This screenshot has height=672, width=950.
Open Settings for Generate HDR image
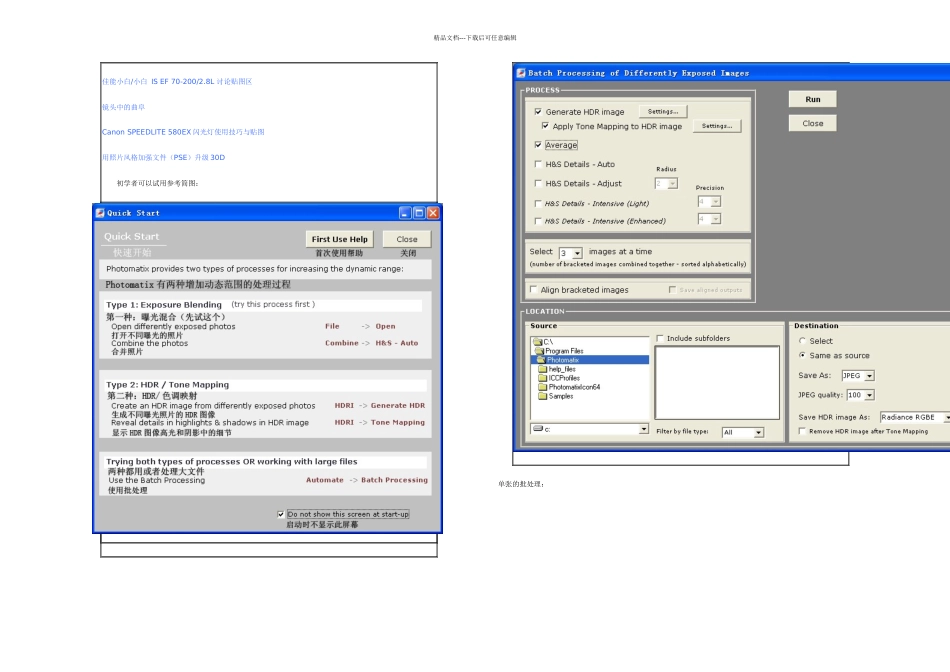point(663,111)
